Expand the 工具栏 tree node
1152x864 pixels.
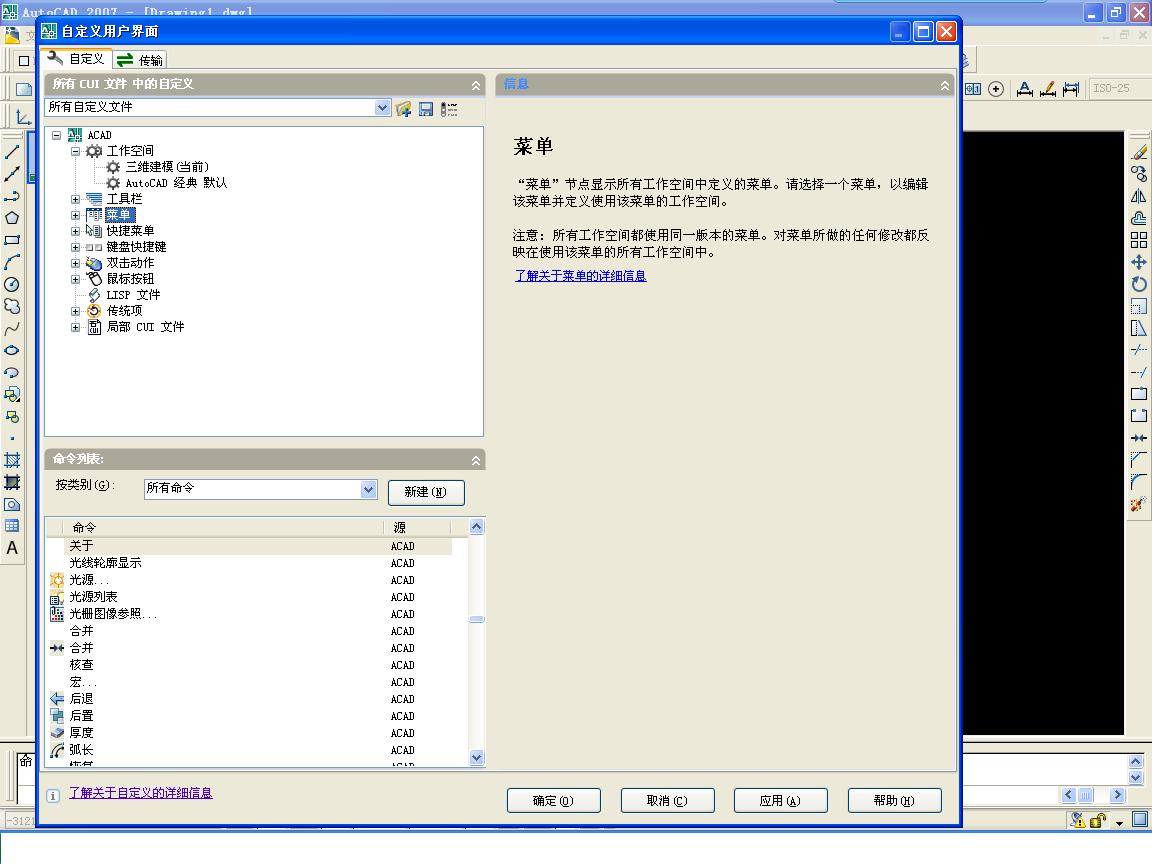click(x=75, y=199)
